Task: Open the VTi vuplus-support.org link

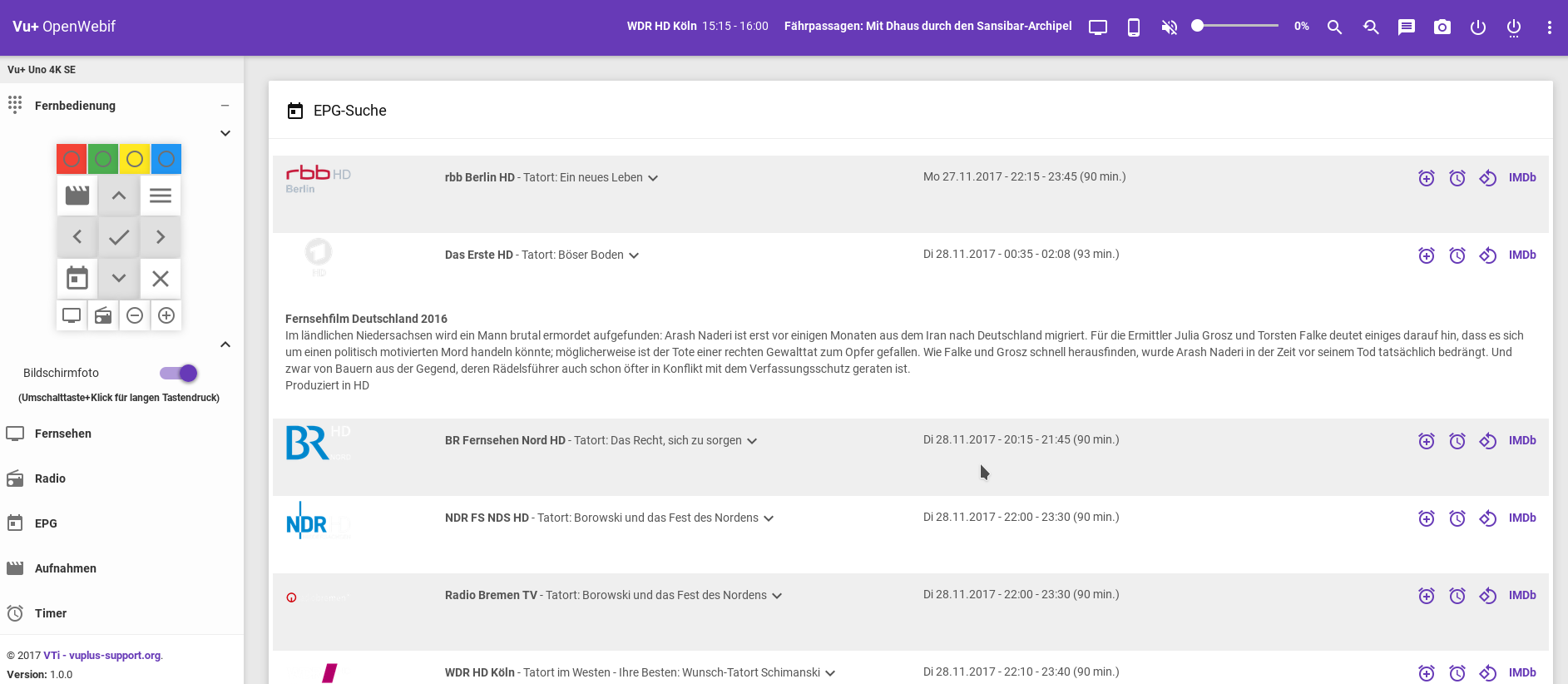Action: click(x=102, y=656)
